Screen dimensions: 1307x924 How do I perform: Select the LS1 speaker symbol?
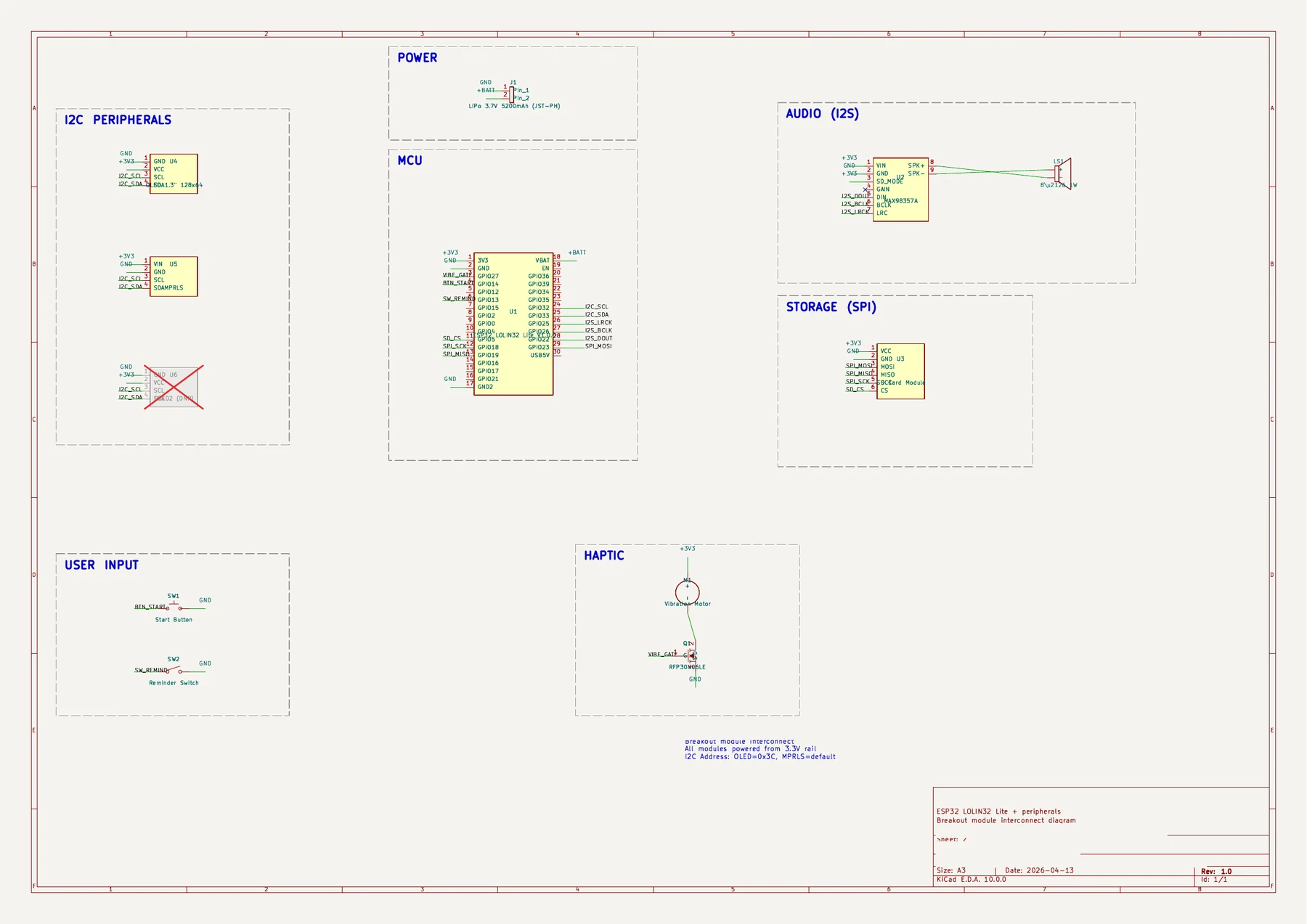click(x=1063, y=173)
